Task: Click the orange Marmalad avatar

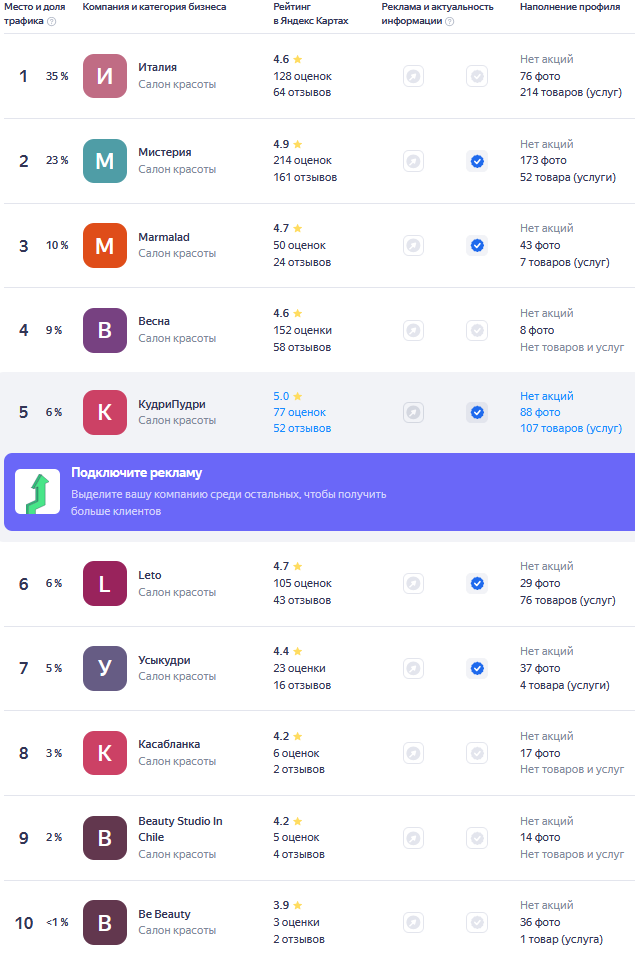Action: pyautogui.click(x=105, y=245)
